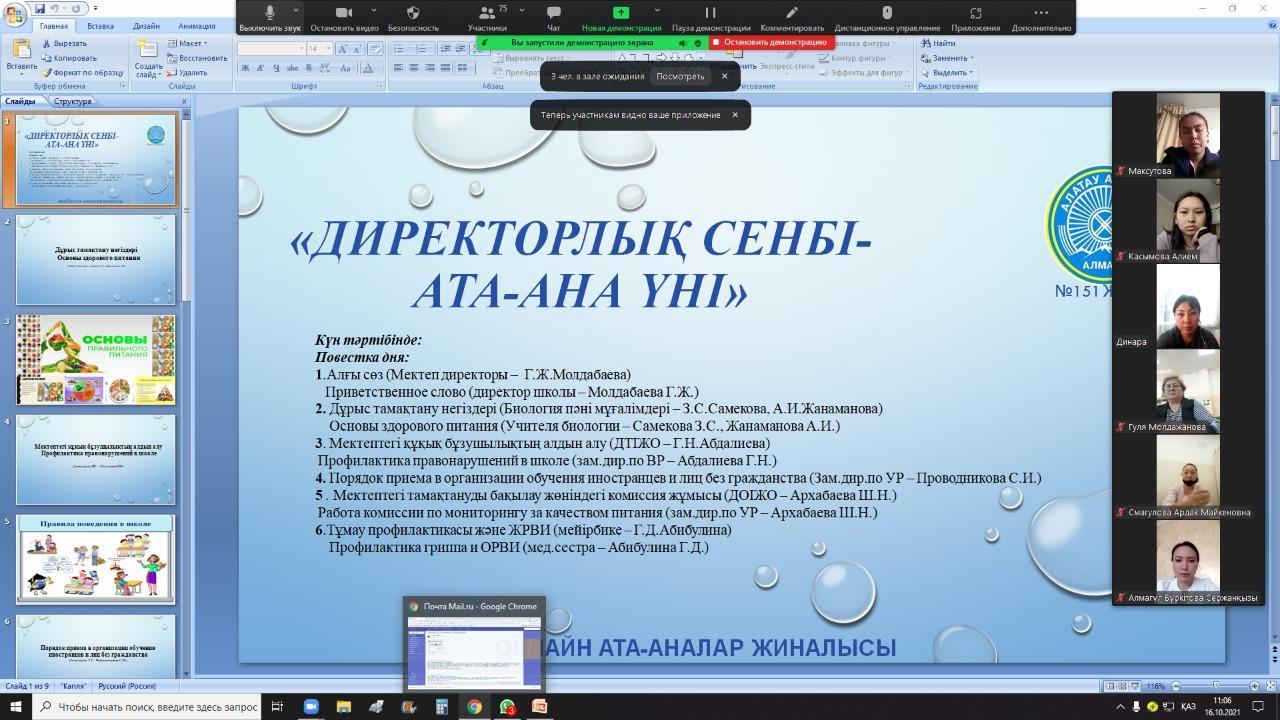The height and width of the screenshot is (720, 1280).
Task: Open the Participants panel
Action: pyautogui.click(x=487, y=14)
